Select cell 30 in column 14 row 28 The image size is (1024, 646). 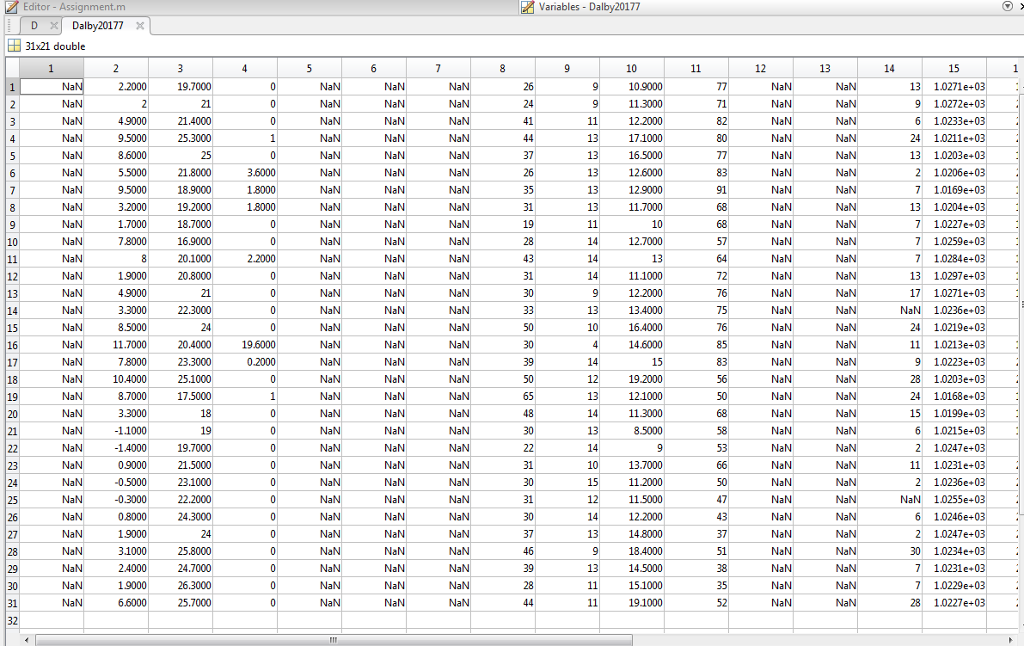(889, 551)
